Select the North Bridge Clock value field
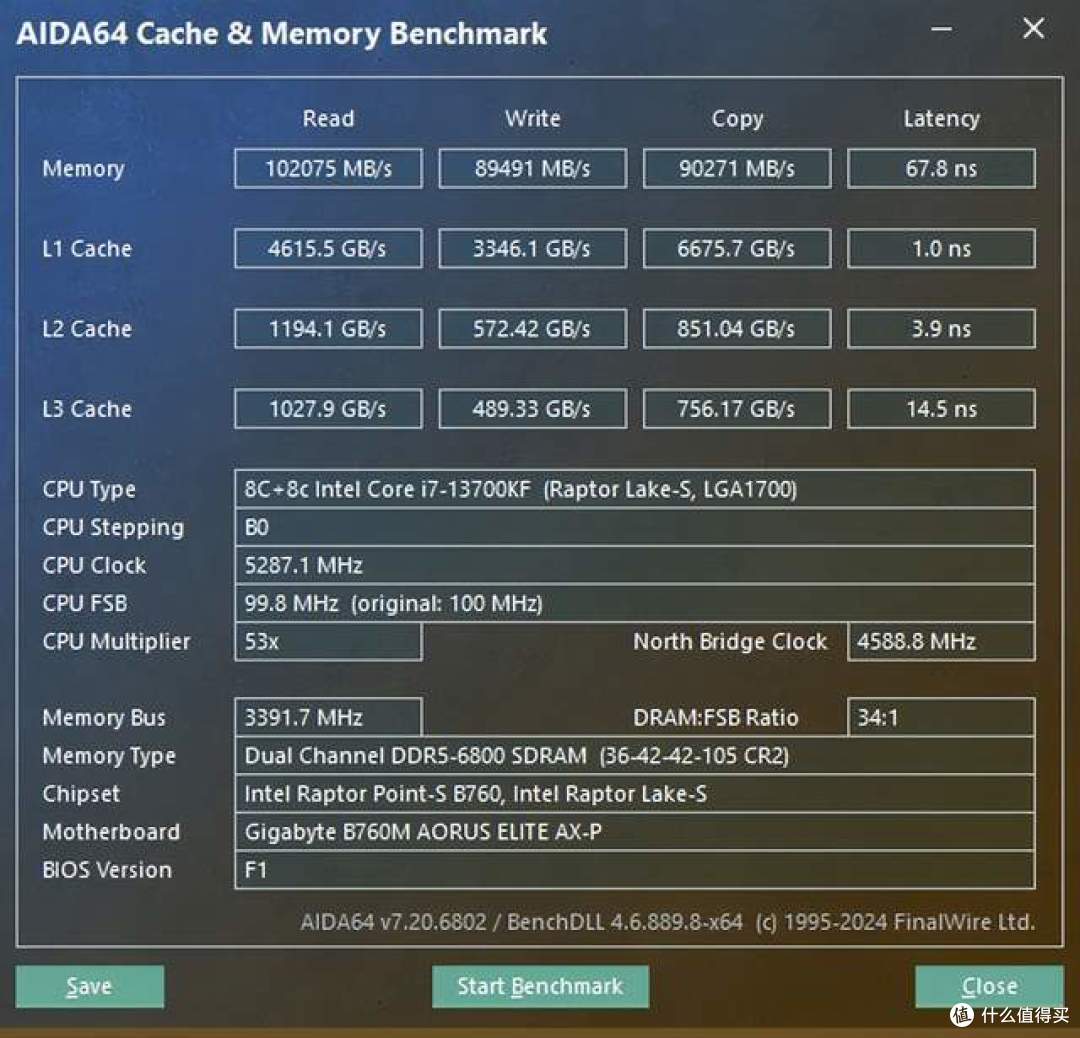Screen dimensions: 1080x1038 point(941,641)
